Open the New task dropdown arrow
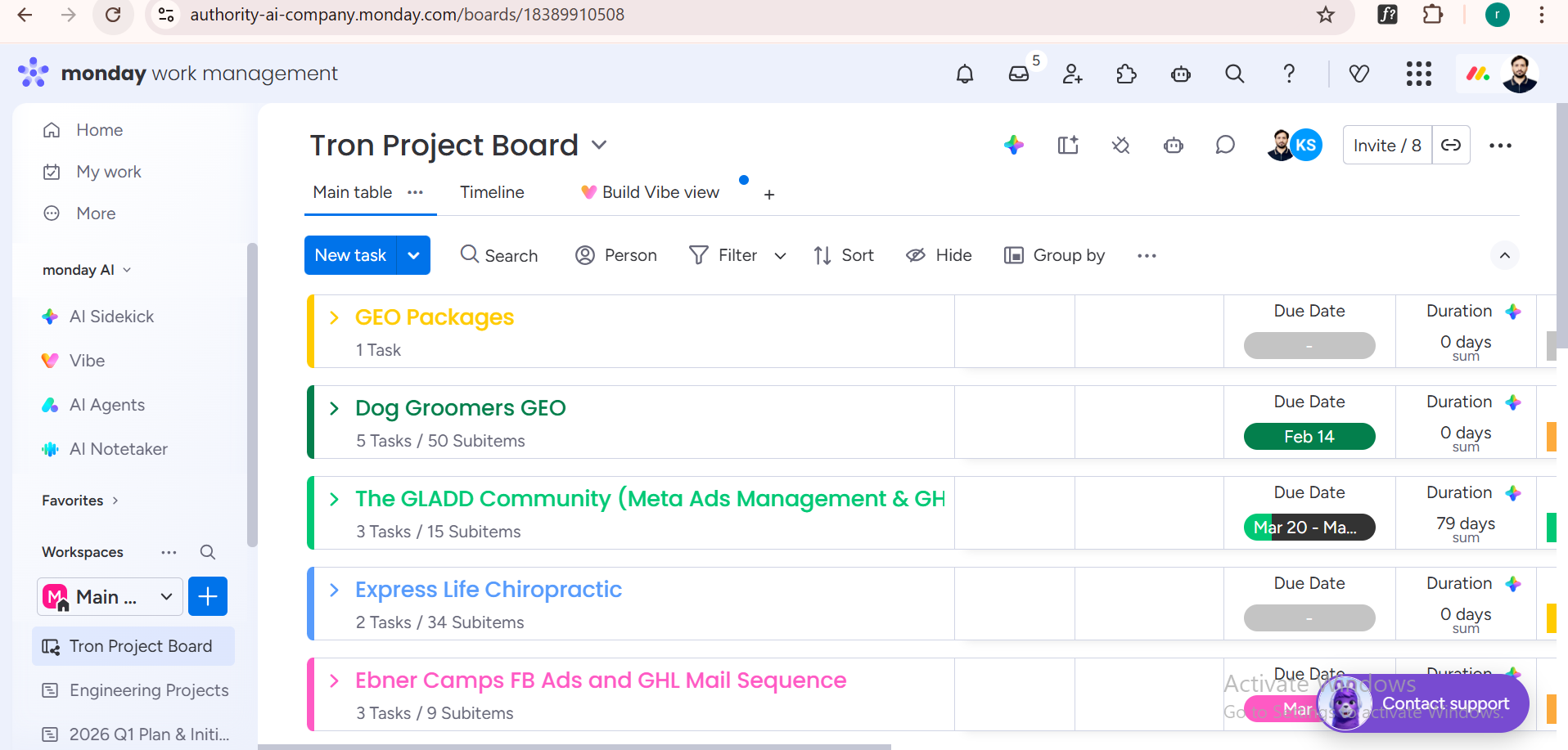 [413, 255]
